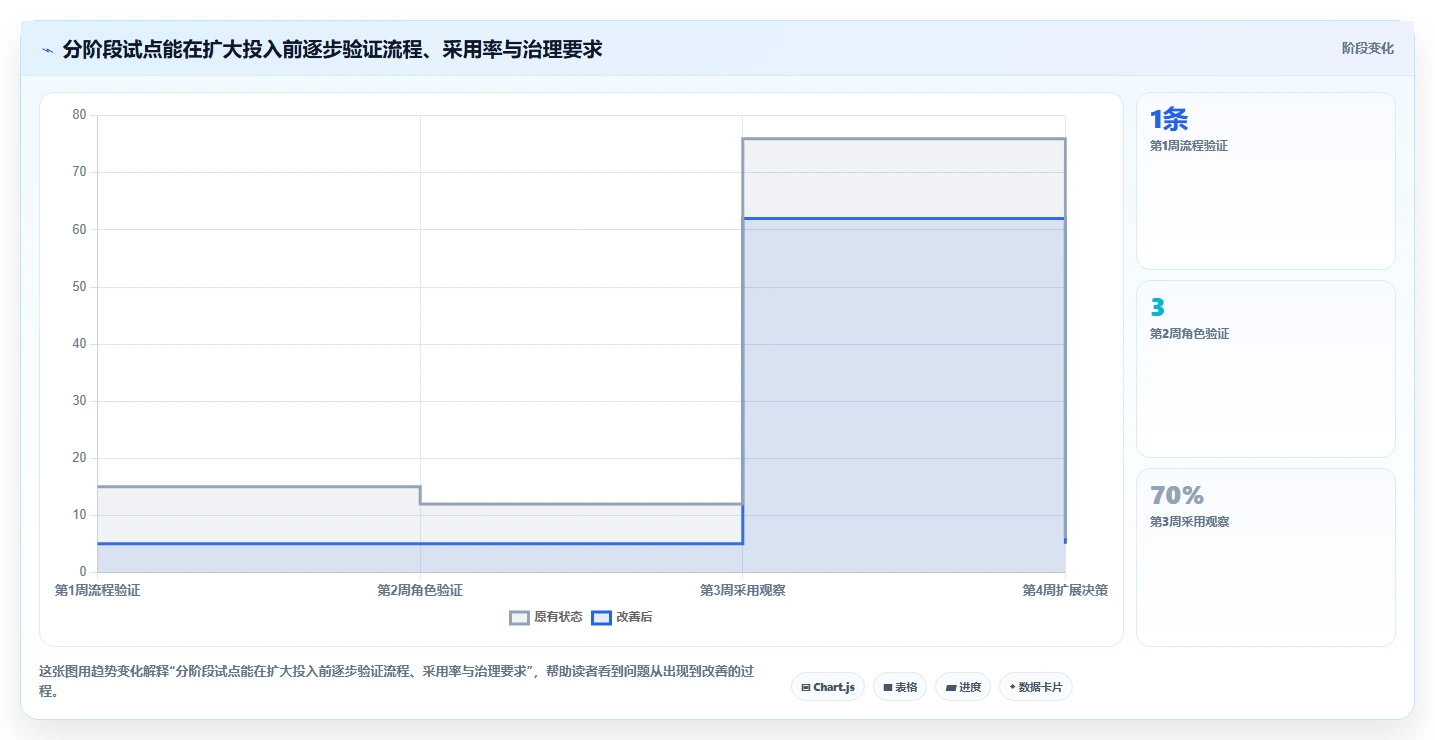The height and width of the screenshot is (740, 1435).
Task: Open the 3 第2周角色验证 data card
Action: point(1266,369)
